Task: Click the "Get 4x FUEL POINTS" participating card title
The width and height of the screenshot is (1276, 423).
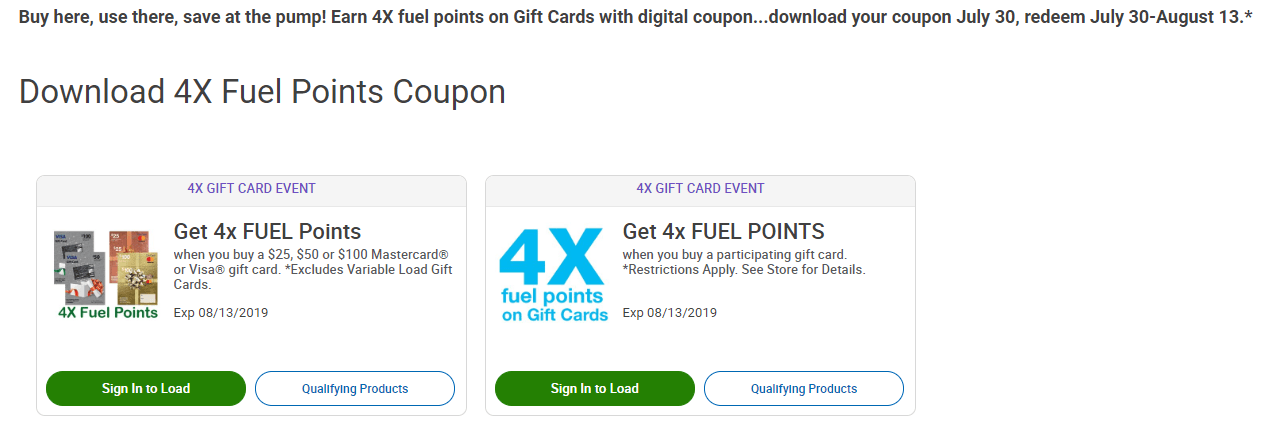Action: (723, 232)
